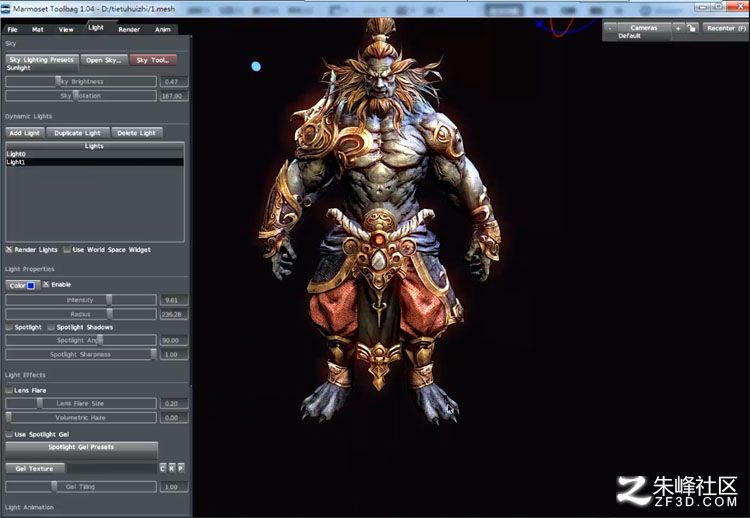The width and height of the screenshot is (750, 518).
Task: Click the Marmoset Toolbag title bar icon
Action: click(x=6, y=8)
